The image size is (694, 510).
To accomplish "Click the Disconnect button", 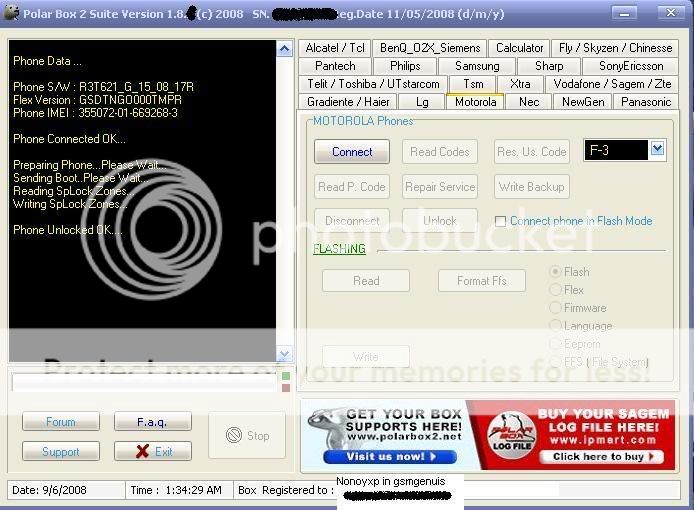I will pos(352,220).
